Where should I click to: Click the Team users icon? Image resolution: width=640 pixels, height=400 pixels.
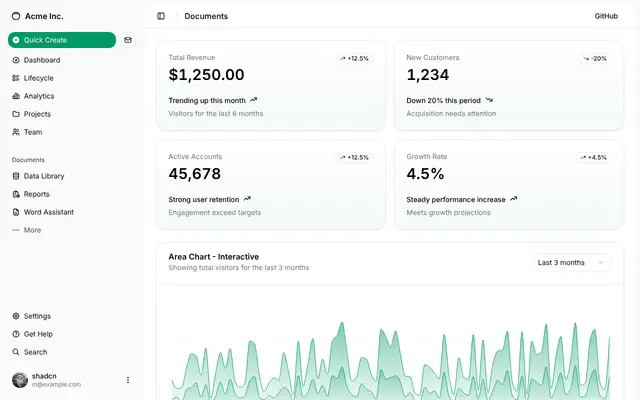[16, 132]
